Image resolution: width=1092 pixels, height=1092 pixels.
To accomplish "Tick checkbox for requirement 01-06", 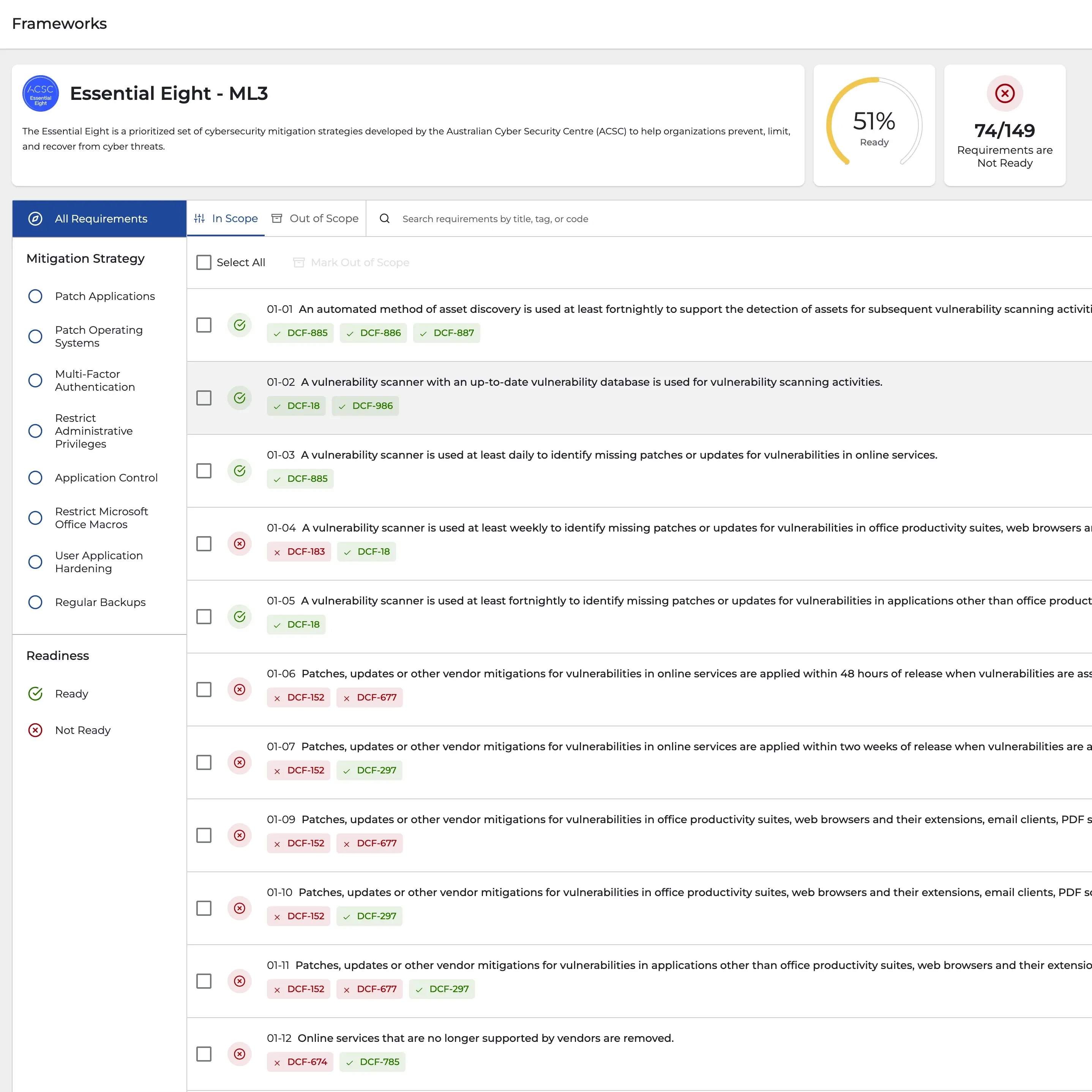I will 204,690.
